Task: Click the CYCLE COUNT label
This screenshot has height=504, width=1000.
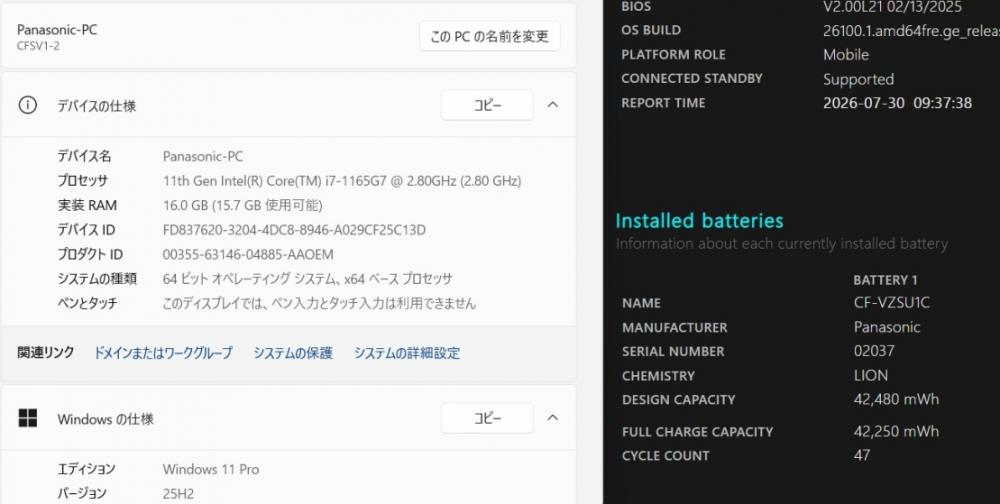Action: coord(665,456)
